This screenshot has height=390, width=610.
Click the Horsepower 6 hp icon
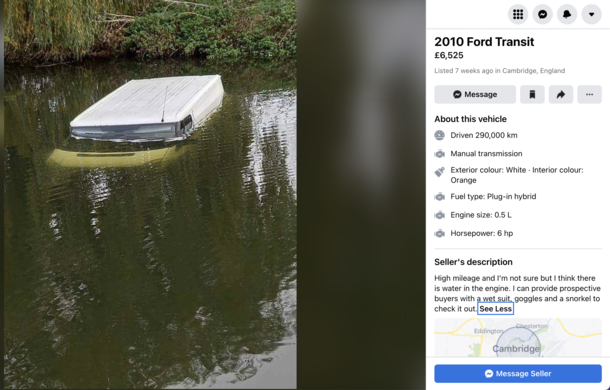(440, 234)
